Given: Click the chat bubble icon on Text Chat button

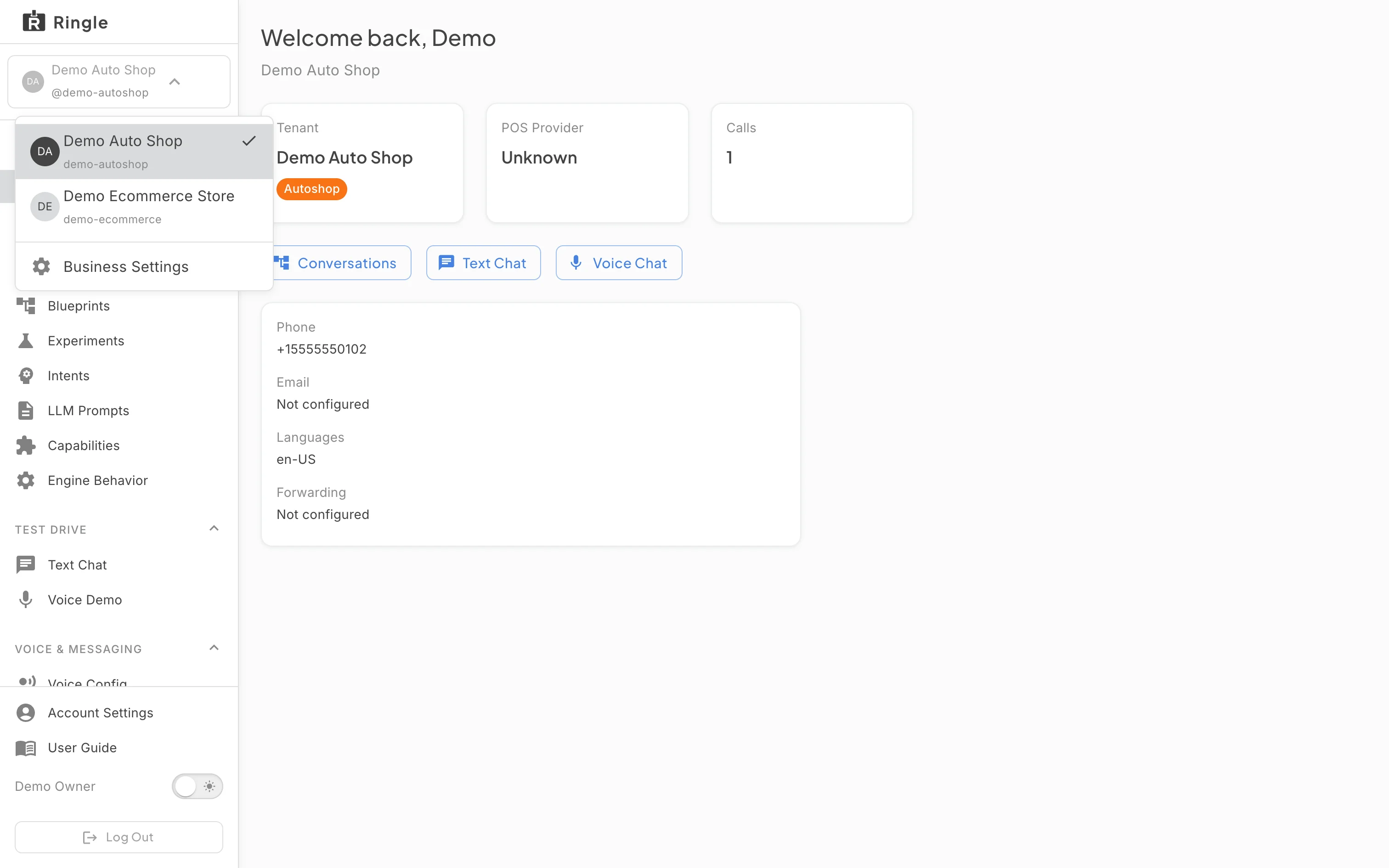Looking at the screenshot, I should point(446,263).
